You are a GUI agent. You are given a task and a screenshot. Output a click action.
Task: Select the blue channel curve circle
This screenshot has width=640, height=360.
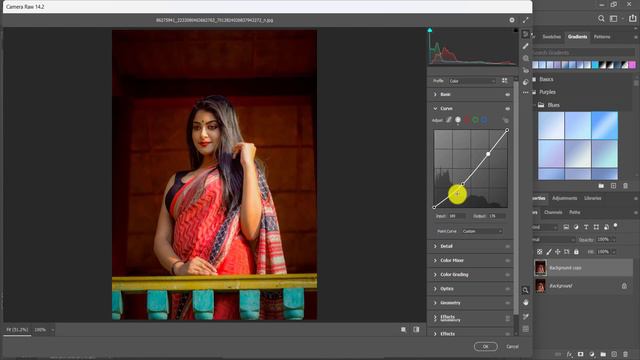(x=484, y=120)
